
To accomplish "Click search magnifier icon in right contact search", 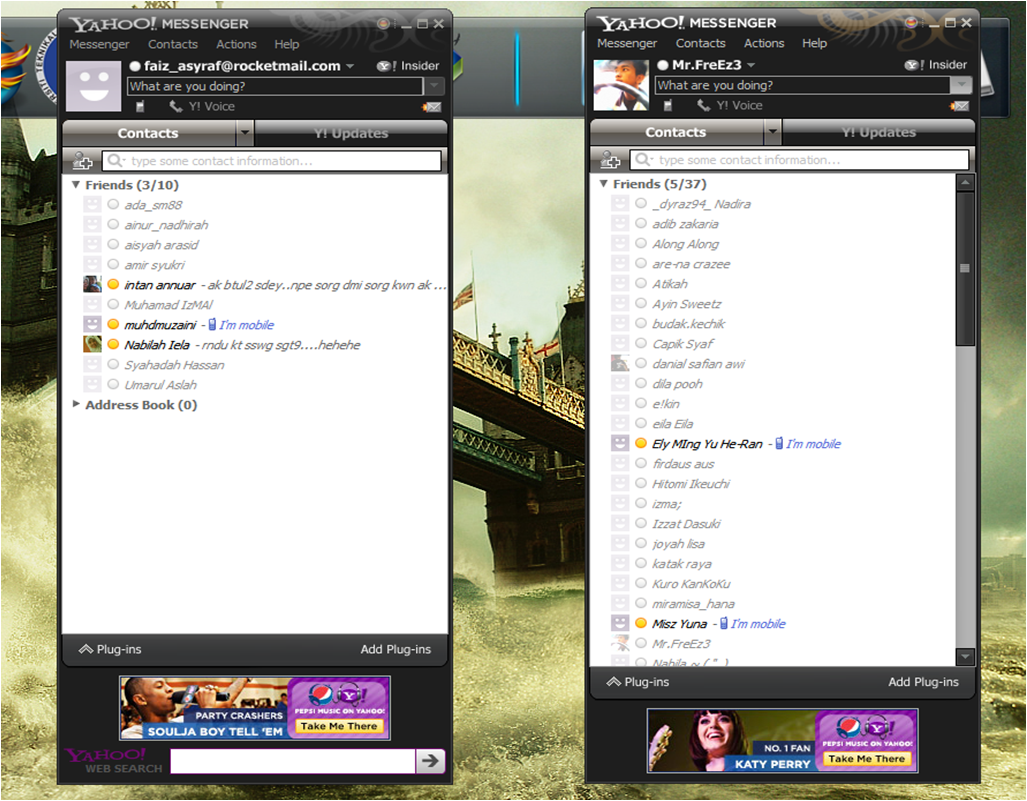I will 643,159.
